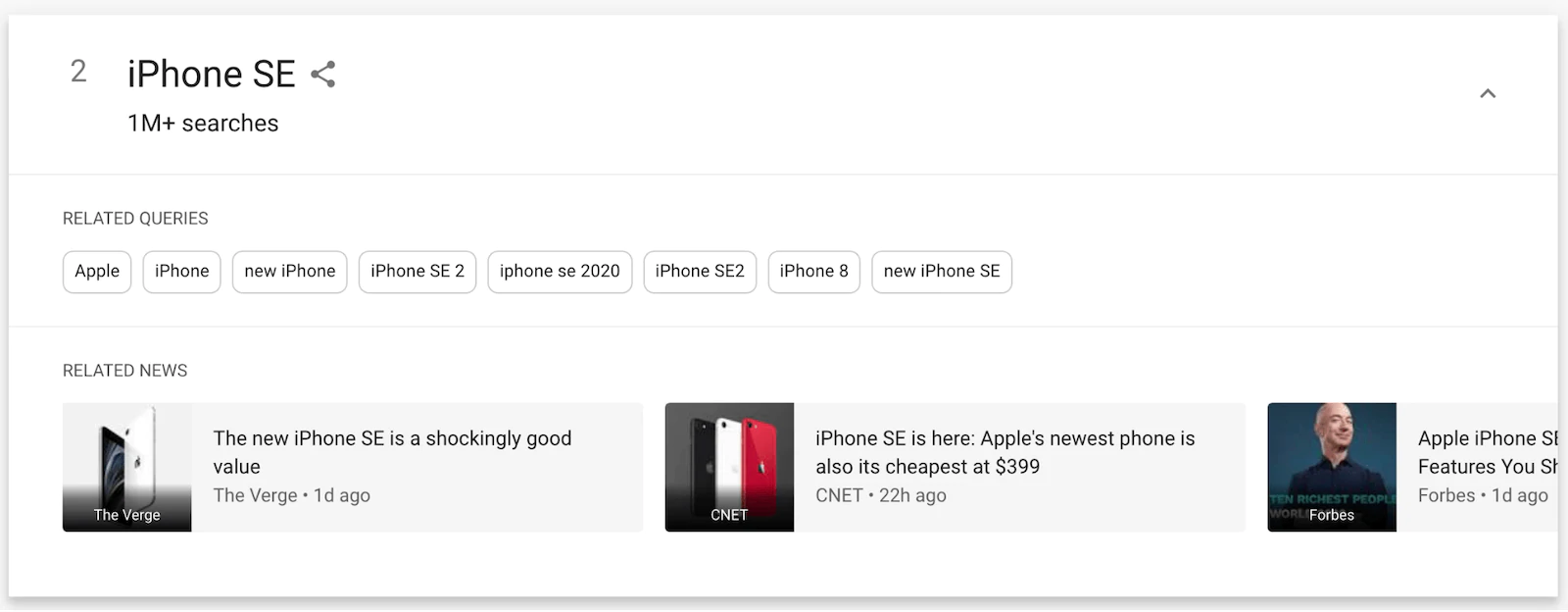Open the new iPhone query chip

pyautogui.click(x=289, y=272)
